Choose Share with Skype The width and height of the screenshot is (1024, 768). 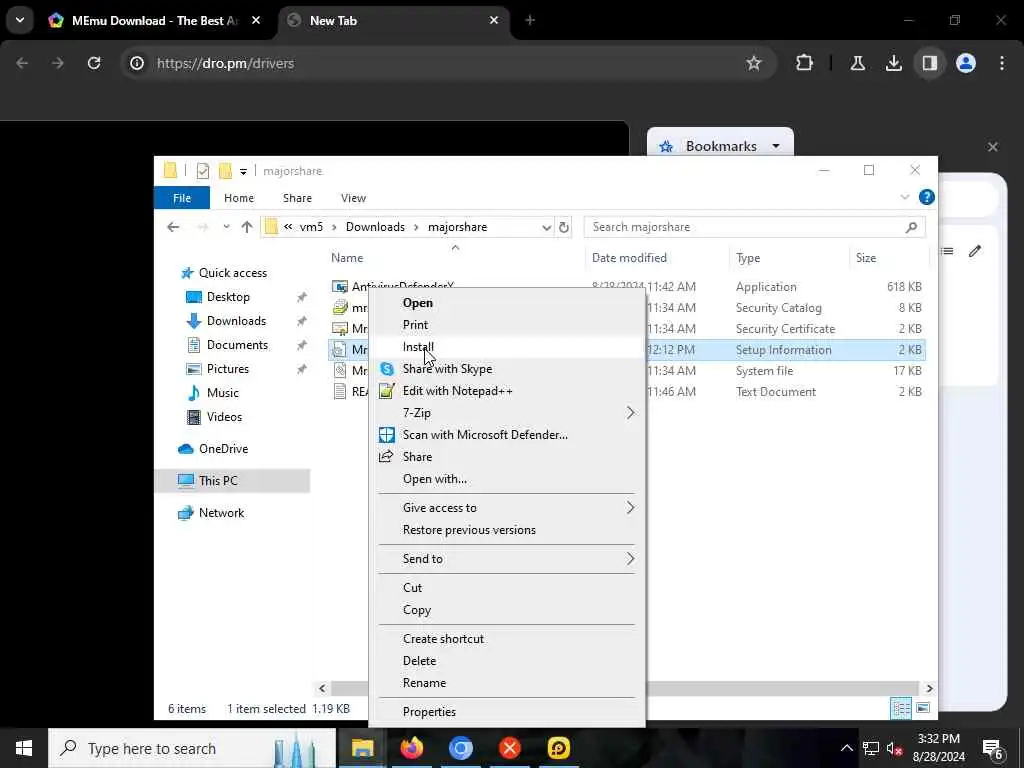tap(507, 368)
